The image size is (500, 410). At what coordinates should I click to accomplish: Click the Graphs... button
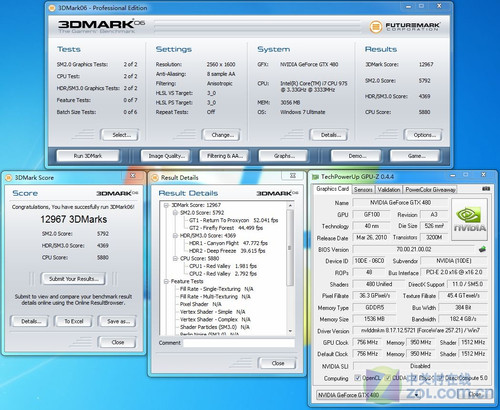pyautogui.click(x=284, y=156)
